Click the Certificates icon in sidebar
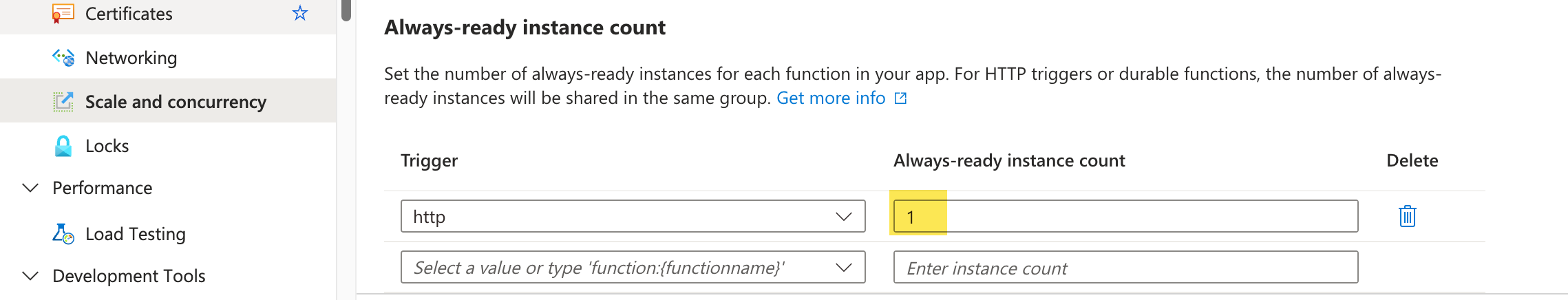 63,14
